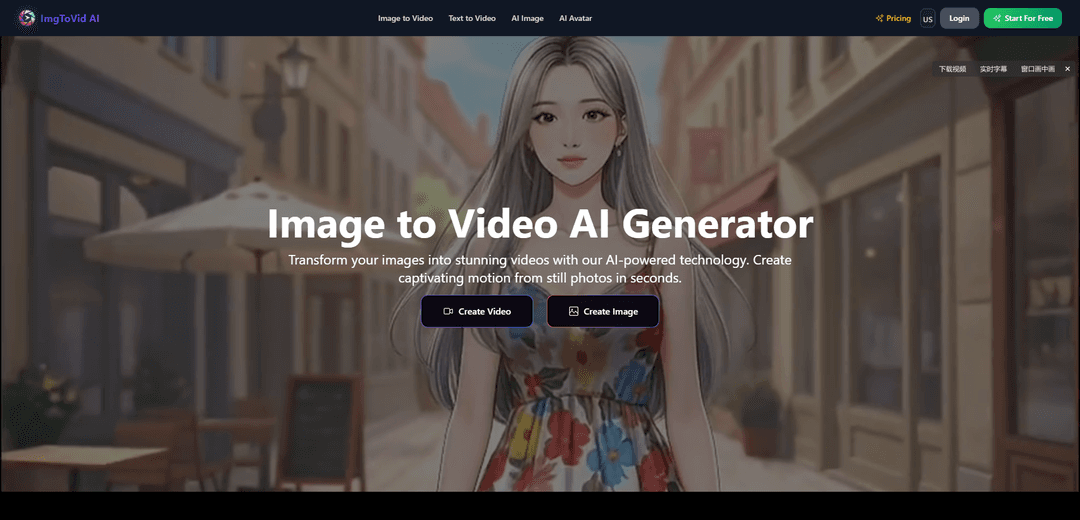Click 窗口画中画 in the video overlay bar
Image resolution: width=1080 pixels, height=520 pixels.
(x=1037, y=69)
